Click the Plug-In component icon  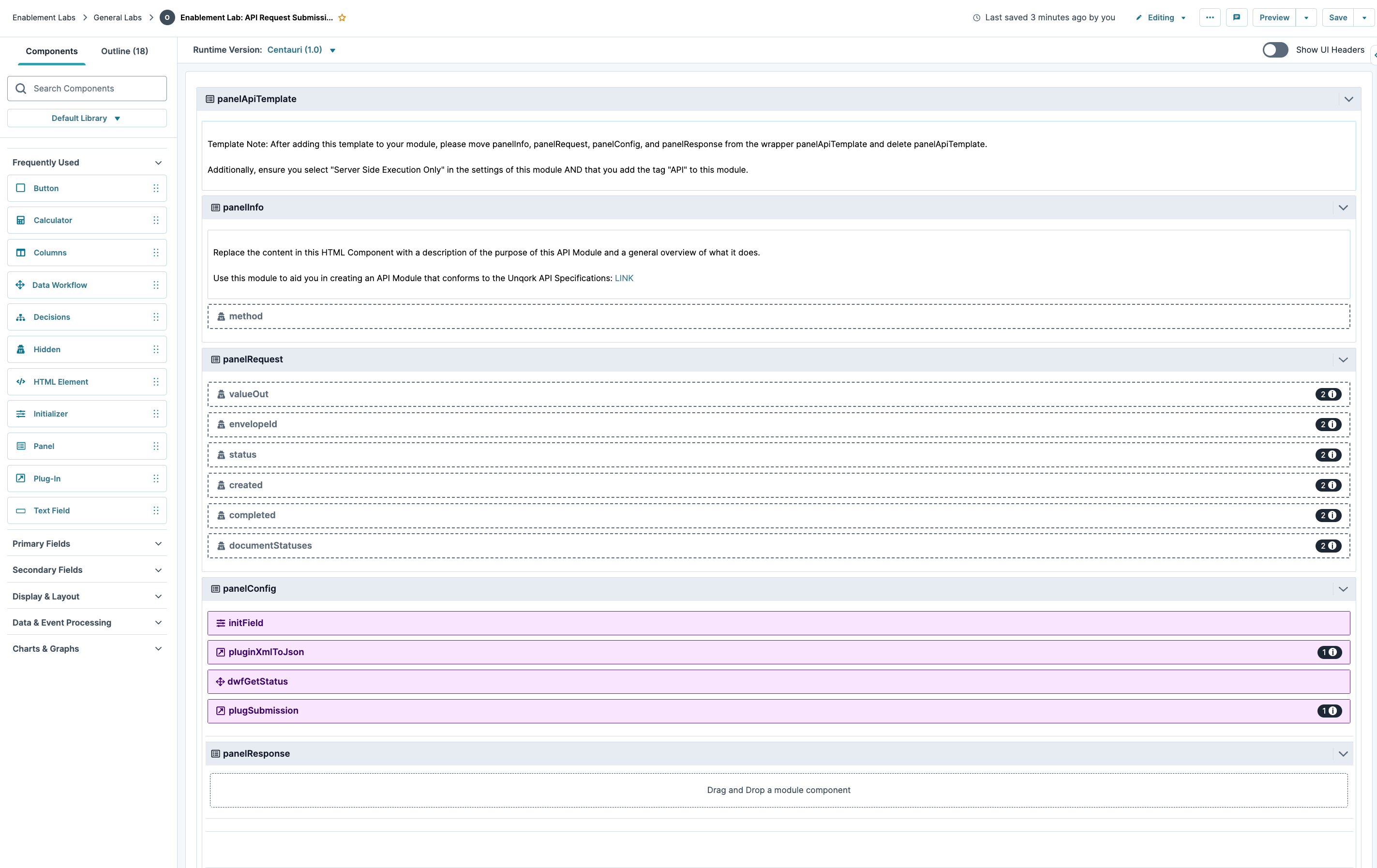[x=21, y=479]
